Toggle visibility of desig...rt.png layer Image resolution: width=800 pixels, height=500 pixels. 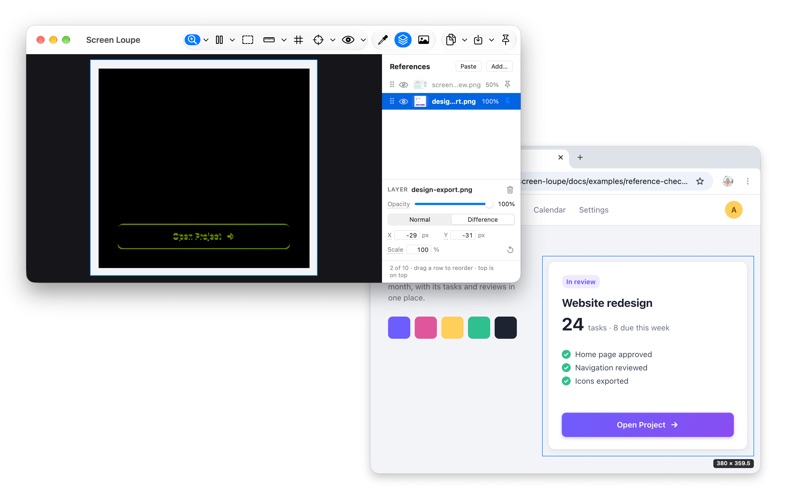404,102
